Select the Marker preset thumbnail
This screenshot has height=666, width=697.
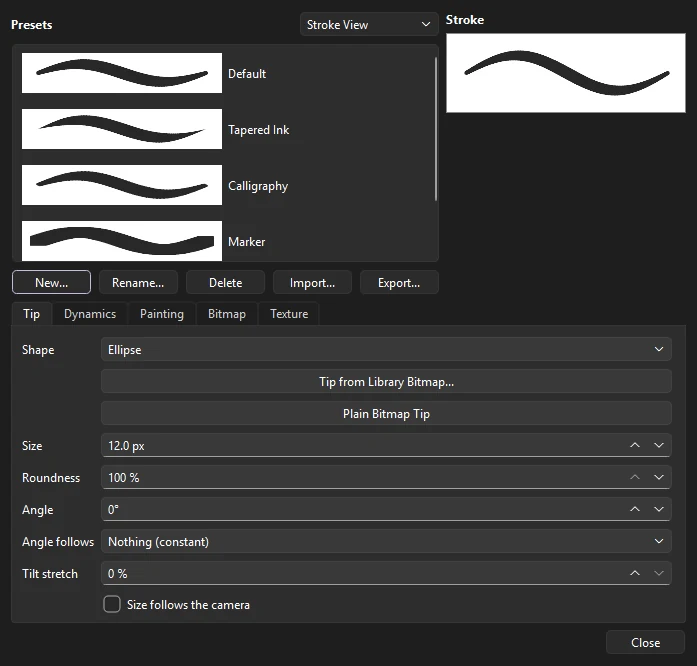pyautogui.click(x=122, y=241)
